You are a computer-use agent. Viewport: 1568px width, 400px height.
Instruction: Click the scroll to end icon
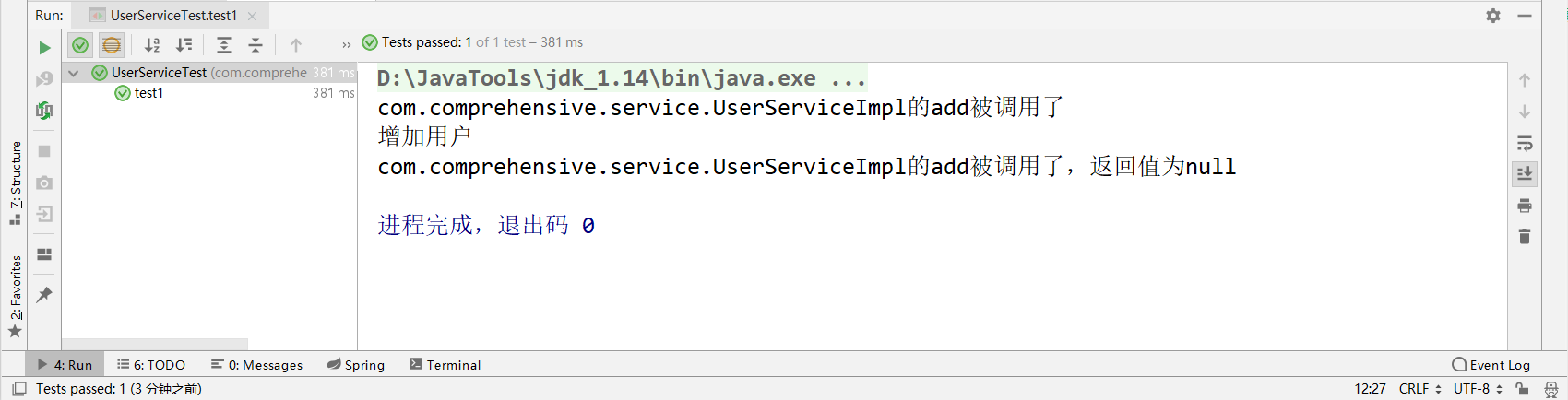click(1525, 173)
